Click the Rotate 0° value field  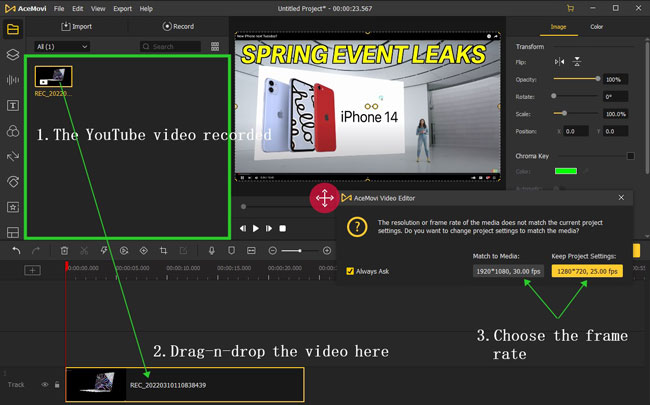point(616,97)
